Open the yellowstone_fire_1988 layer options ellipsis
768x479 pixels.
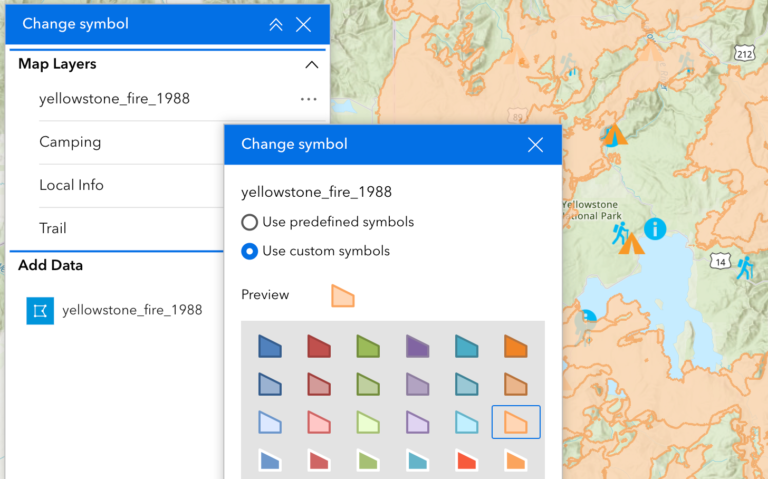(x=308, y=99)
